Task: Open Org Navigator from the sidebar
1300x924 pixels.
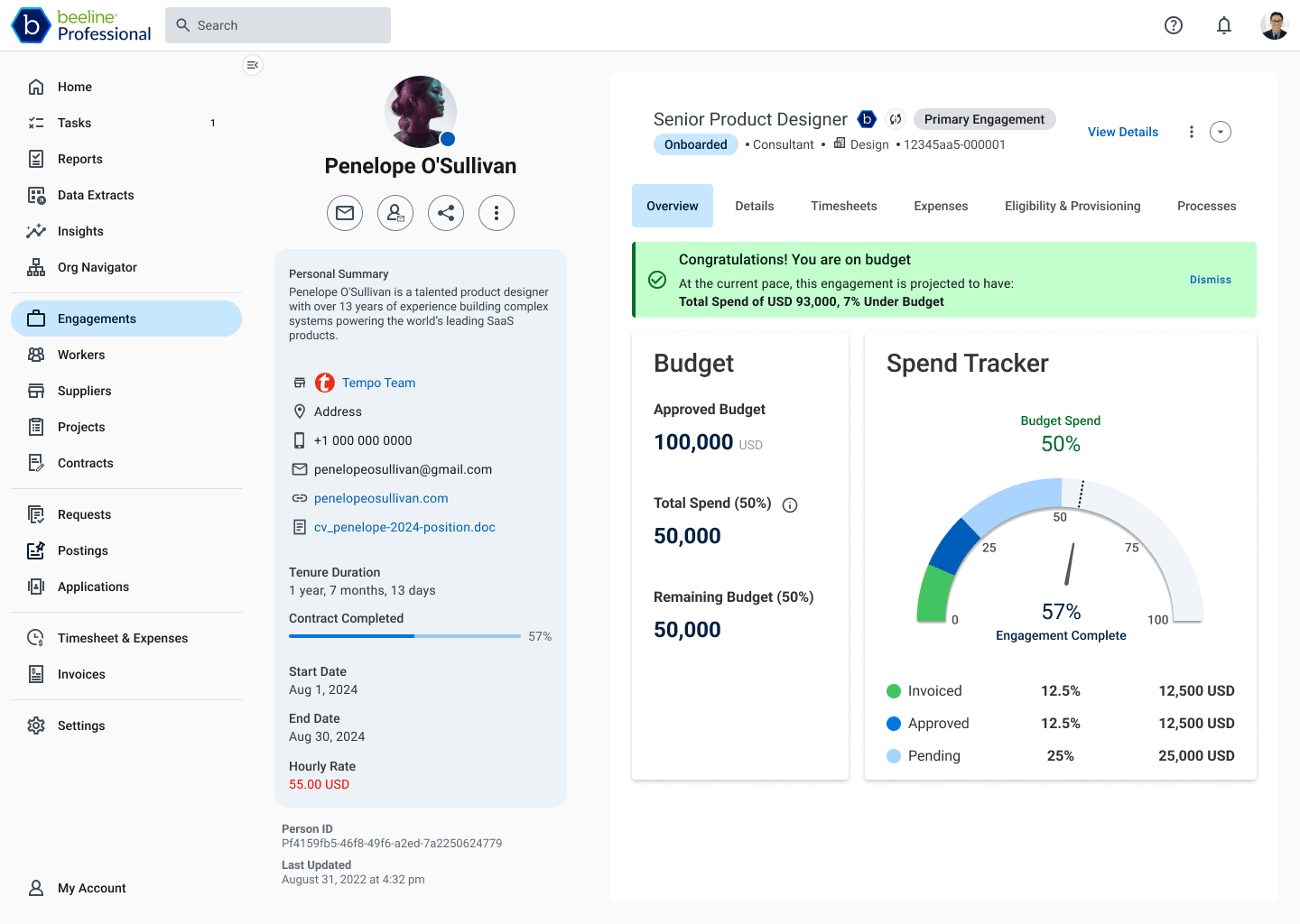Action: tap(97, 267)
